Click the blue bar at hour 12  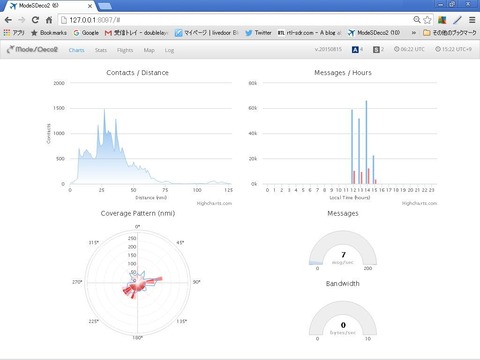[x=352, y=147]
